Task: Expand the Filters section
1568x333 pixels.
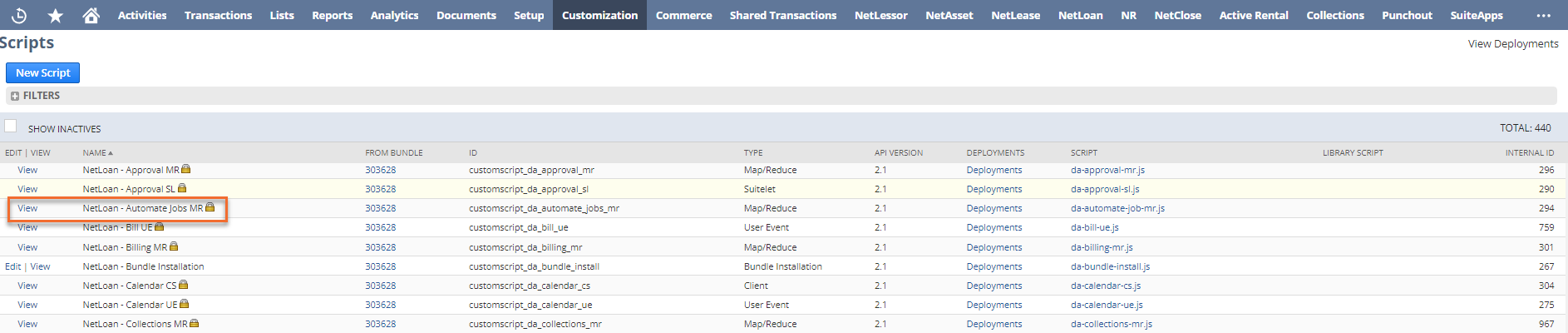Action: (x=15, y=96)
